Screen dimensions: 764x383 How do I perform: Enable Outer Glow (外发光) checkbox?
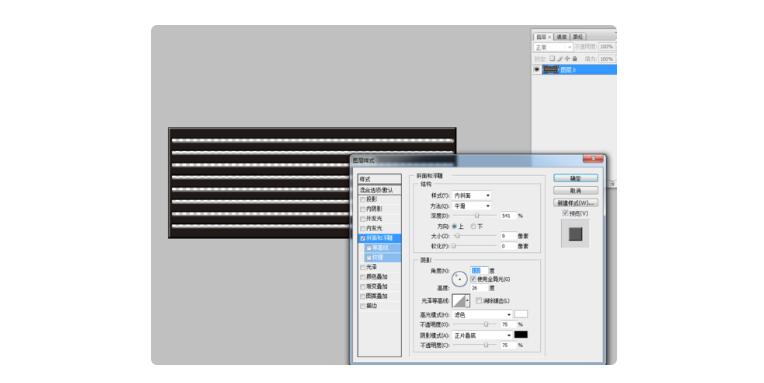pos(363,219)
